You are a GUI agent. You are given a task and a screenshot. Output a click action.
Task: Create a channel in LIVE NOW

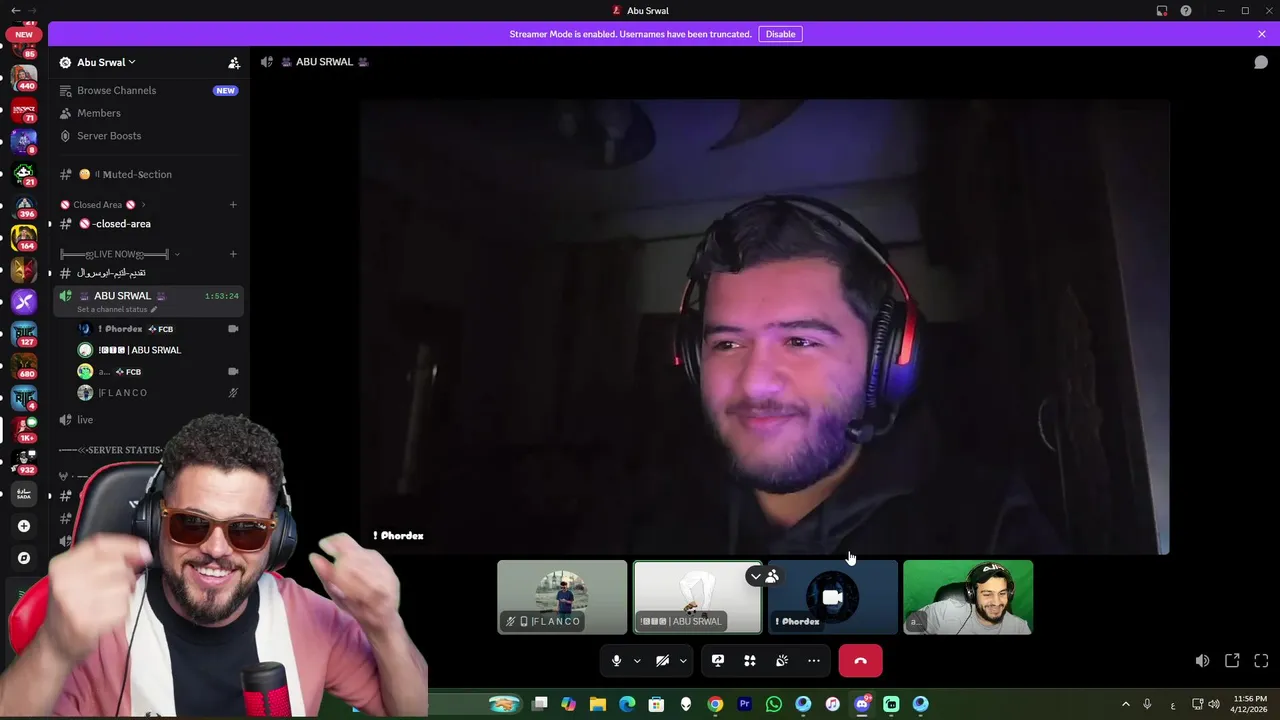[233, 254]
